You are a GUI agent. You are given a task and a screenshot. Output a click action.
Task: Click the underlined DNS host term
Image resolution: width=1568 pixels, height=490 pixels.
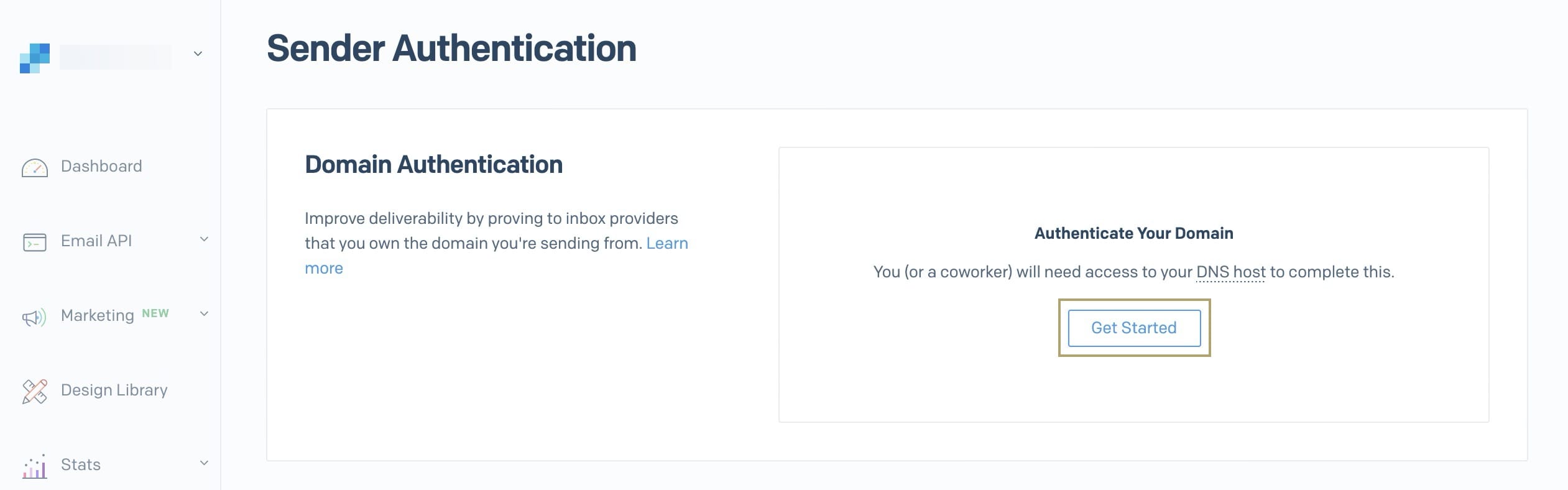pyautogui.click(x=1230, y=272)
